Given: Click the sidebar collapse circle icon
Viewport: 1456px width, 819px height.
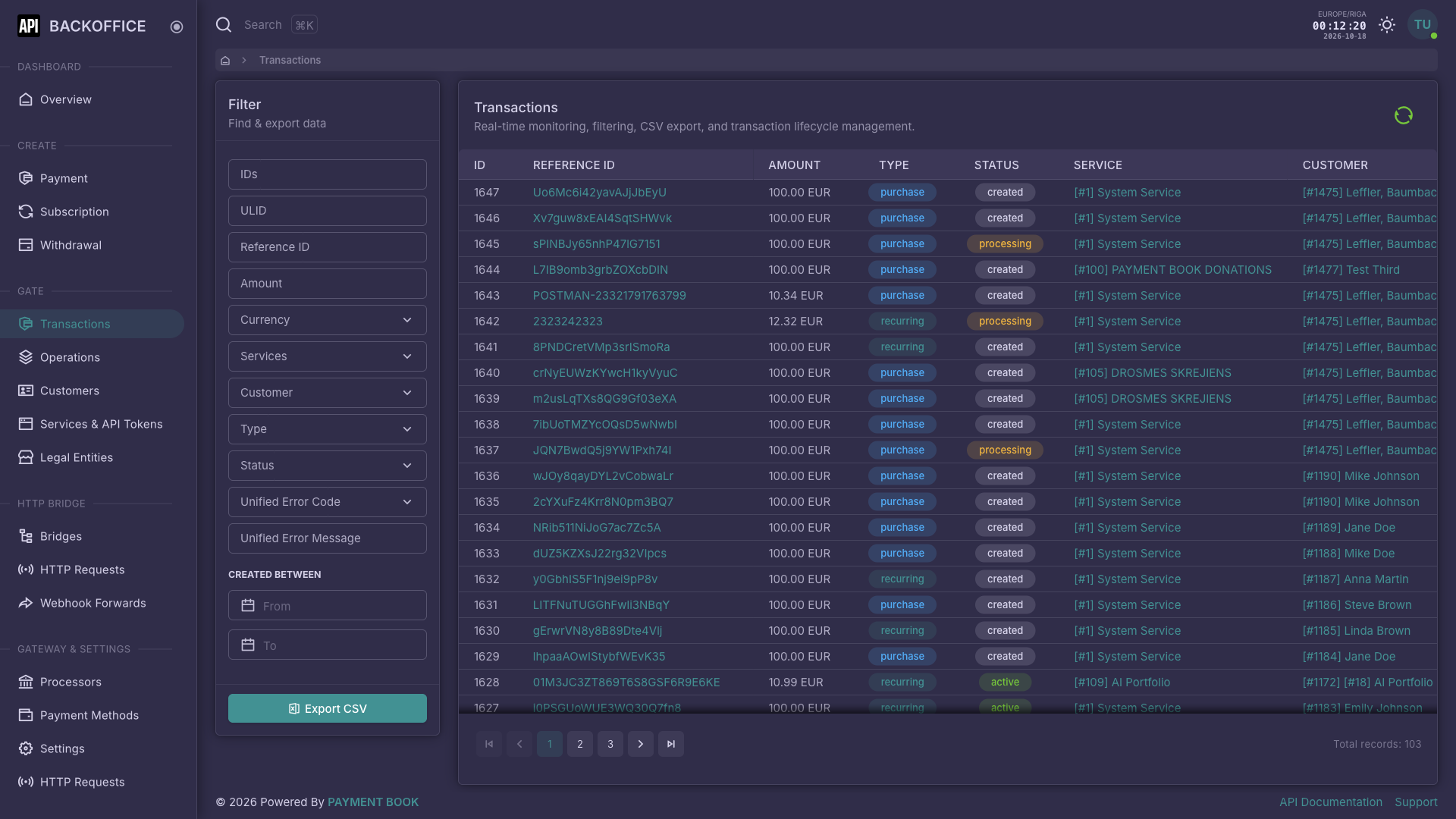Looking at the screenshot, I should 177,27.
